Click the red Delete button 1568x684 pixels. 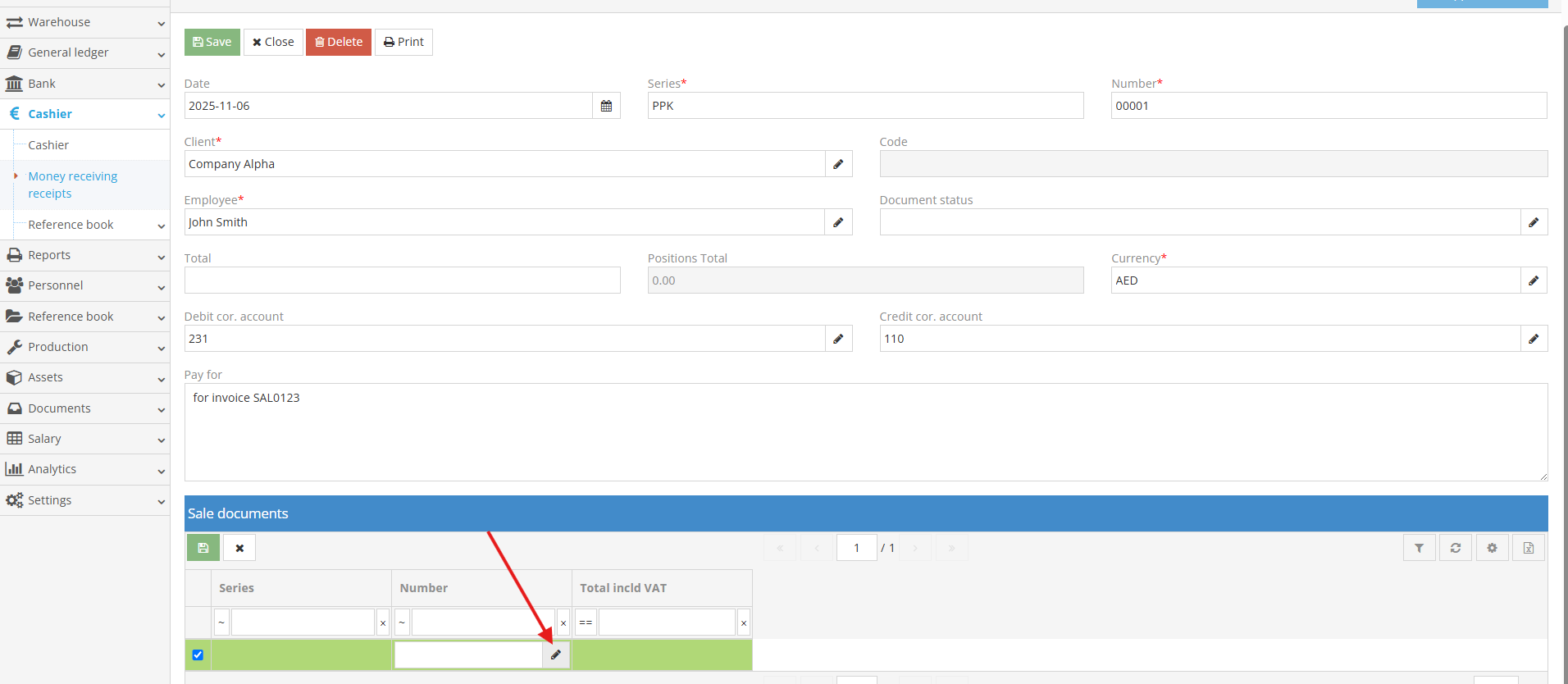coord(339,42)
